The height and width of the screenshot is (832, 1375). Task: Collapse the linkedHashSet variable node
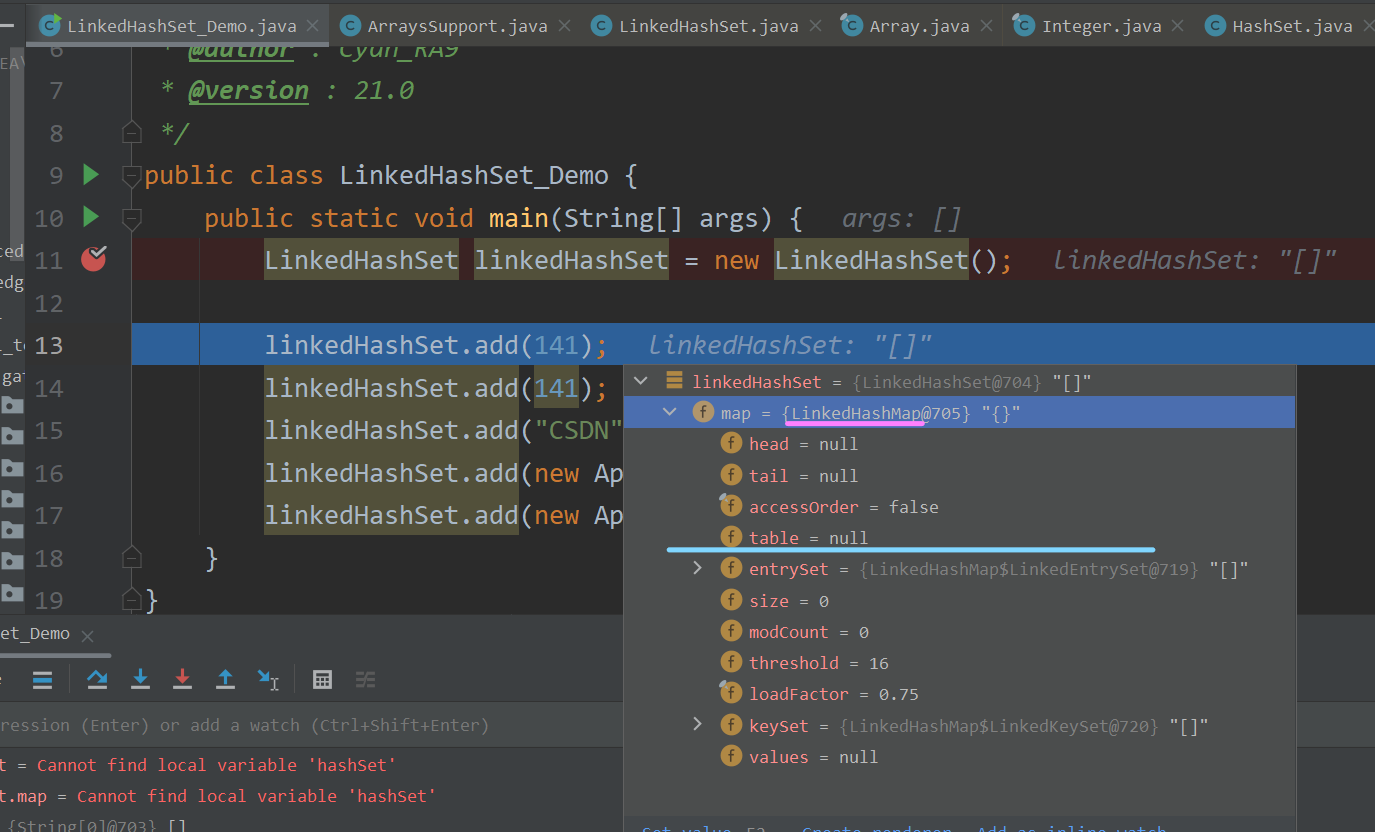point(641,381)
